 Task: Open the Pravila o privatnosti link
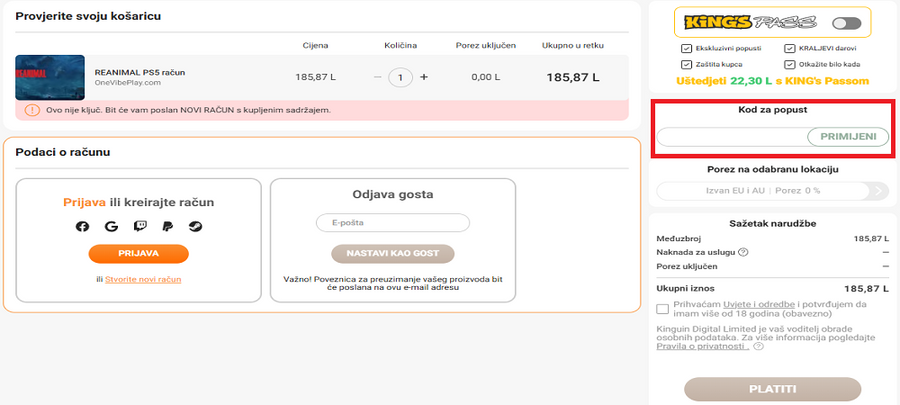tap(702, 347)
